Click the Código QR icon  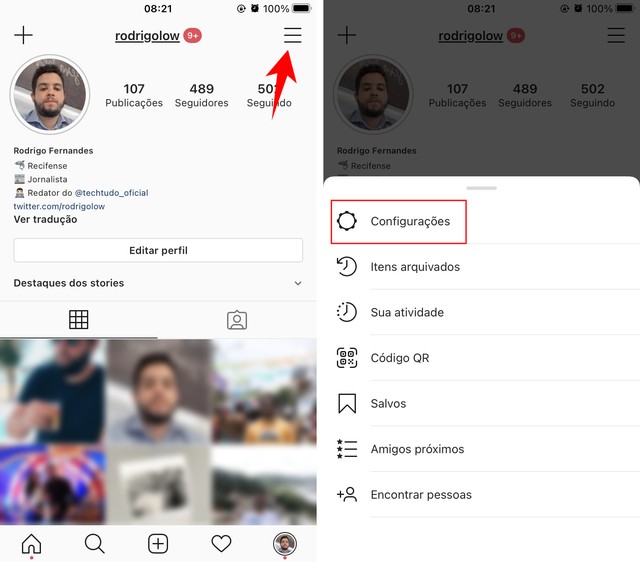(x=347, y=358)
